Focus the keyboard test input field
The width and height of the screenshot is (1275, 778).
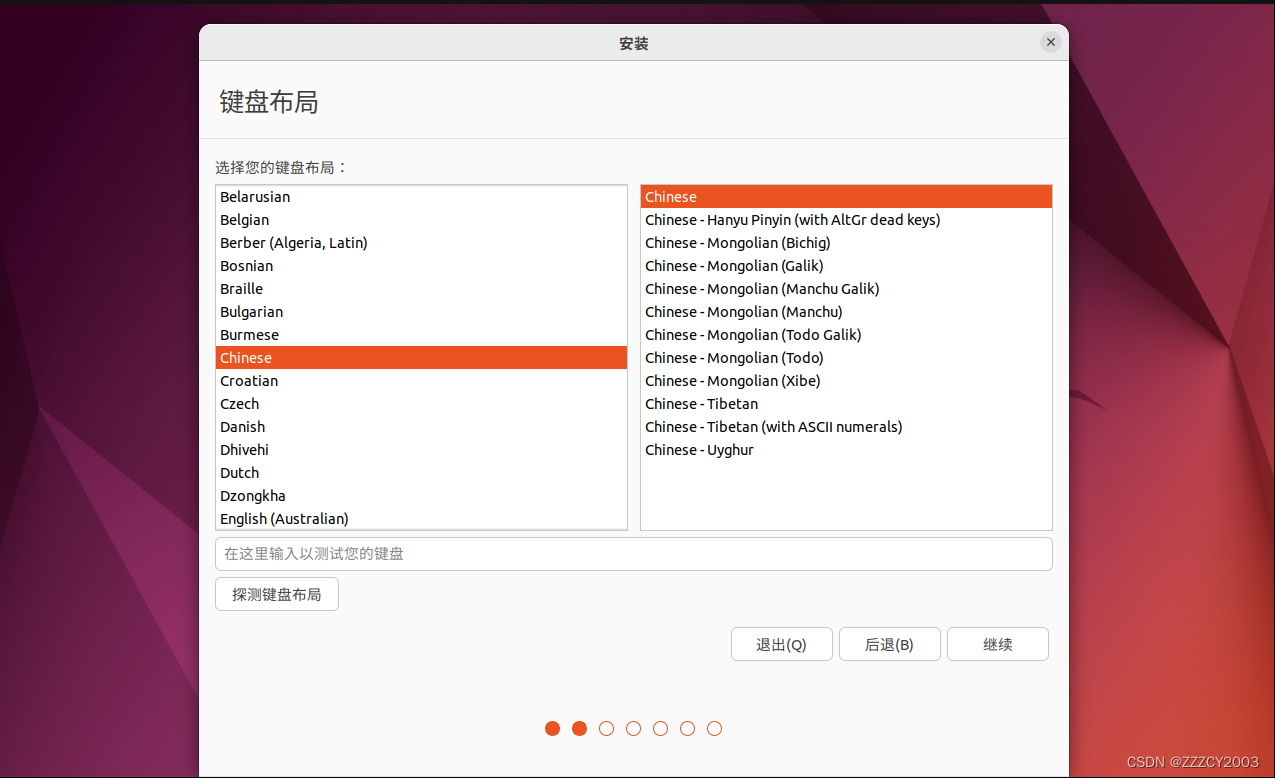[x=633, y=554]
